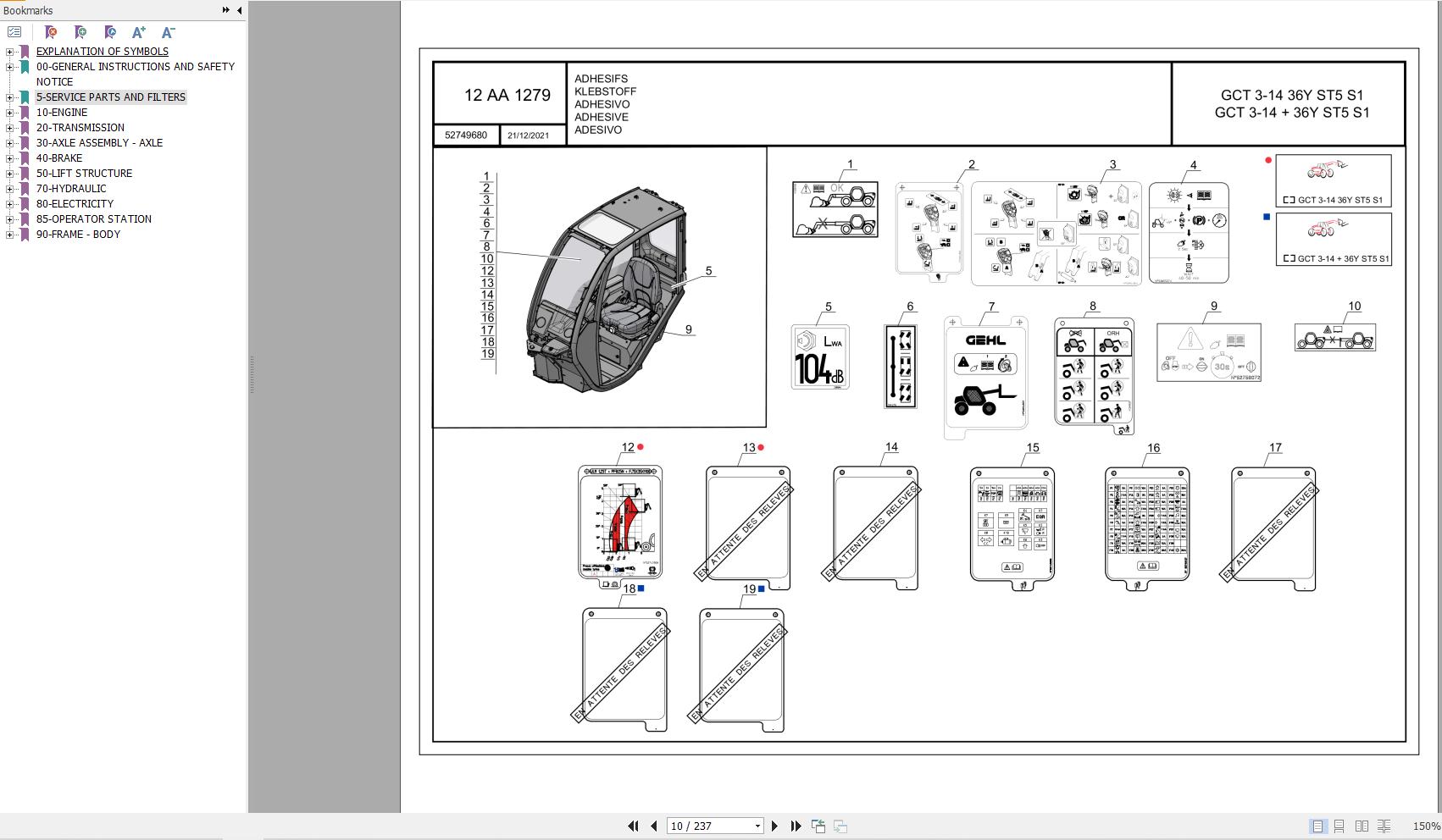1442x840 pixels.
Task: Open EXPLANATION OF SYMBOLS bookmark
Action: [x=102, y=52]
